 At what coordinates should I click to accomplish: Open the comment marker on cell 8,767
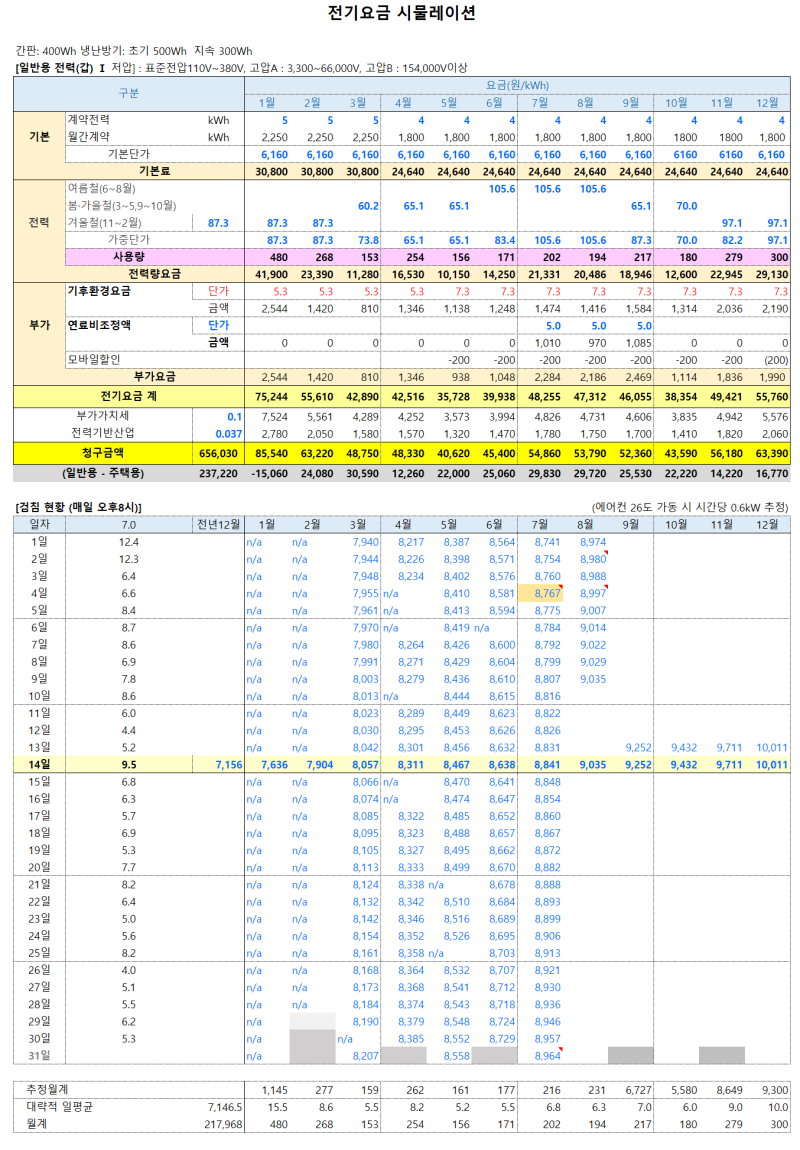coord(561,586)
